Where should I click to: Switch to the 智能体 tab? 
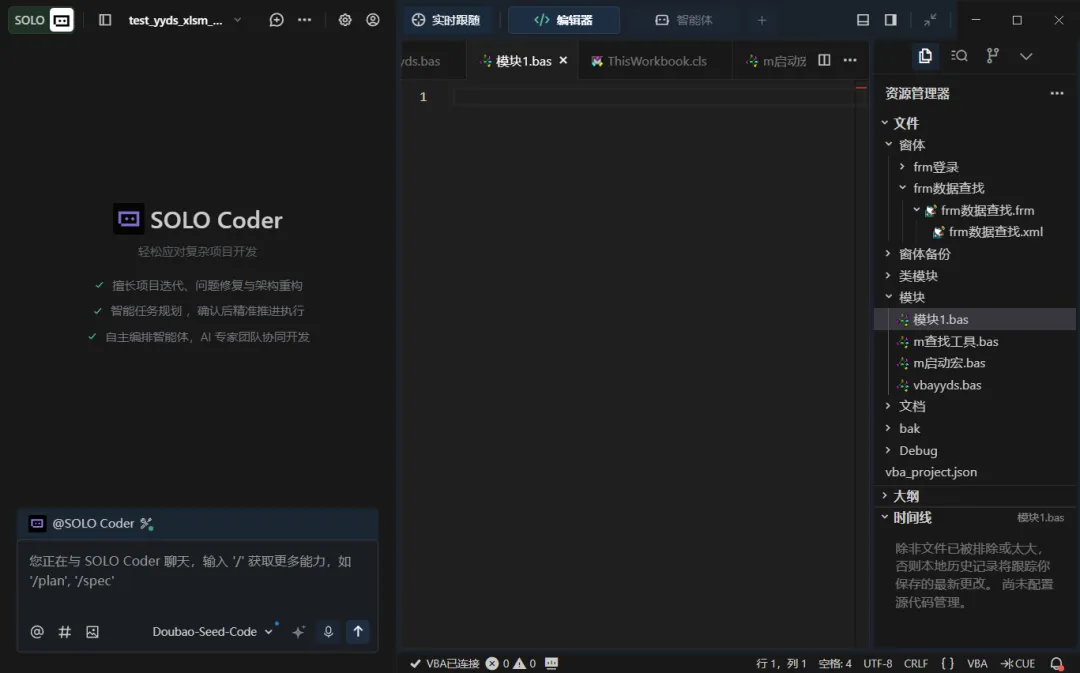pos(683,20)
